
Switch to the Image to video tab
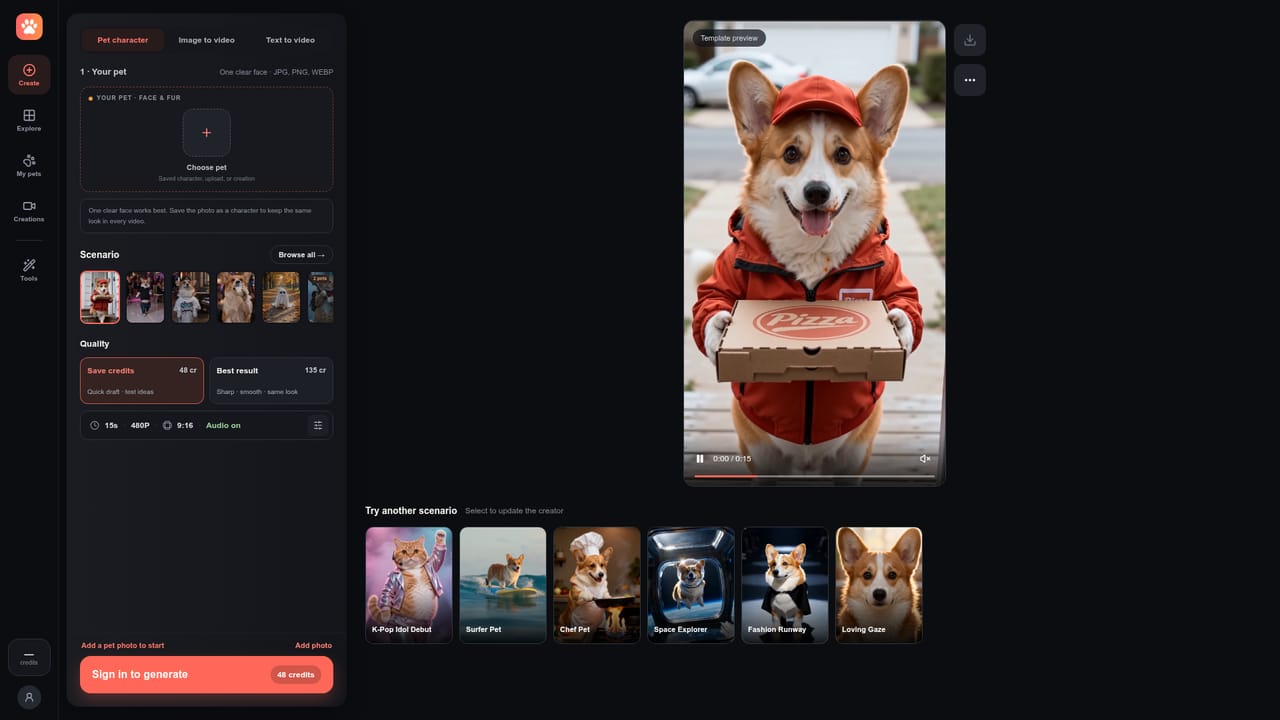click(206, 40)
